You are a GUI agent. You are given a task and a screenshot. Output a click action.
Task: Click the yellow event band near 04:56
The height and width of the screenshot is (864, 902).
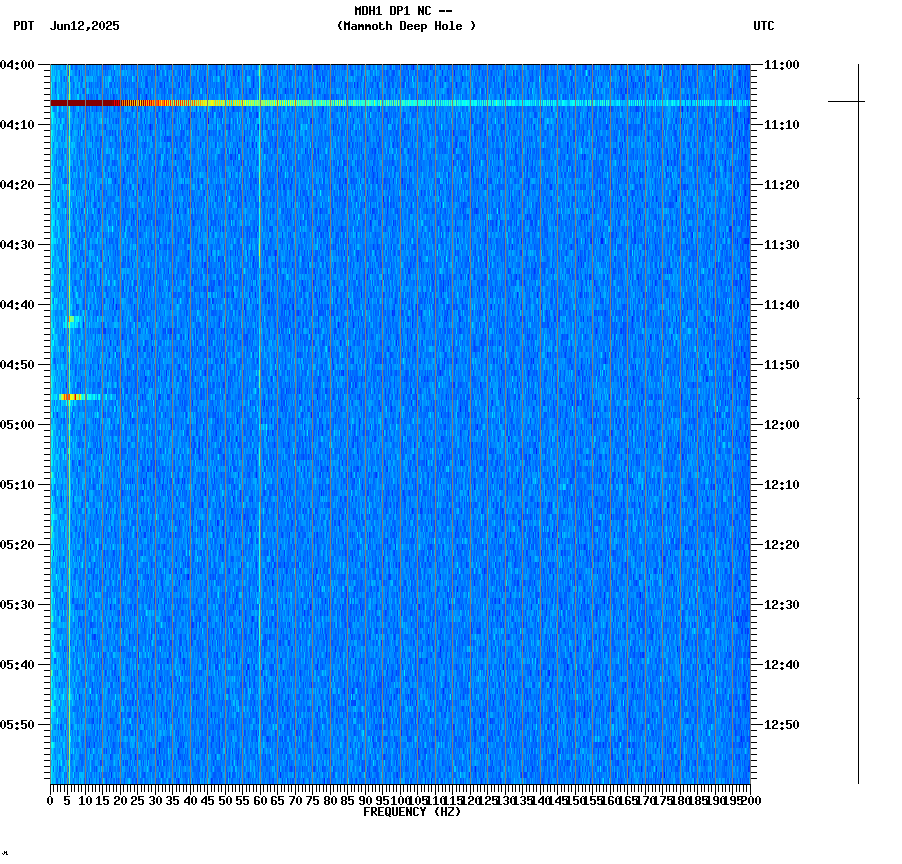70,396
